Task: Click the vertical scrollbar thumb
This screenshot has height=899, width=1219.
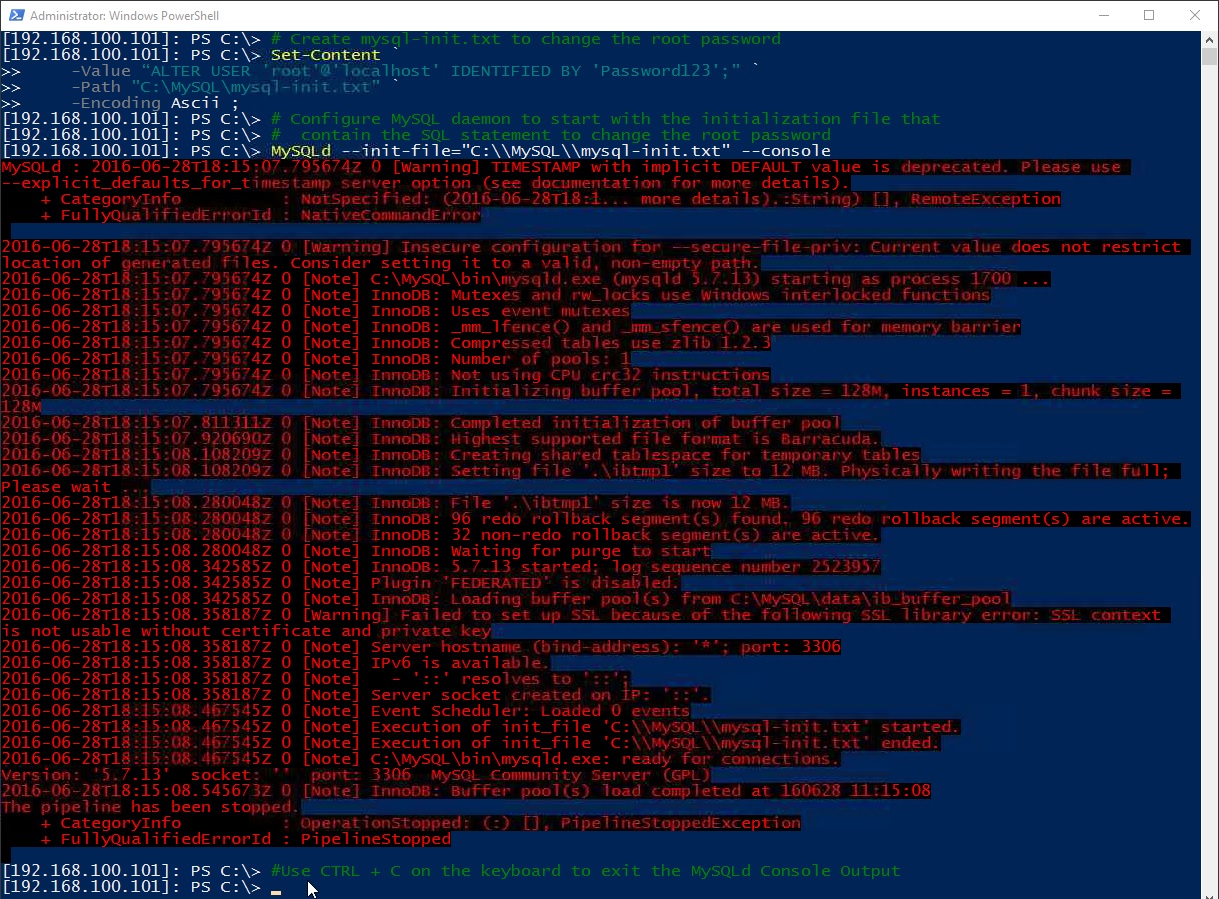Action: pos(1209,56)
